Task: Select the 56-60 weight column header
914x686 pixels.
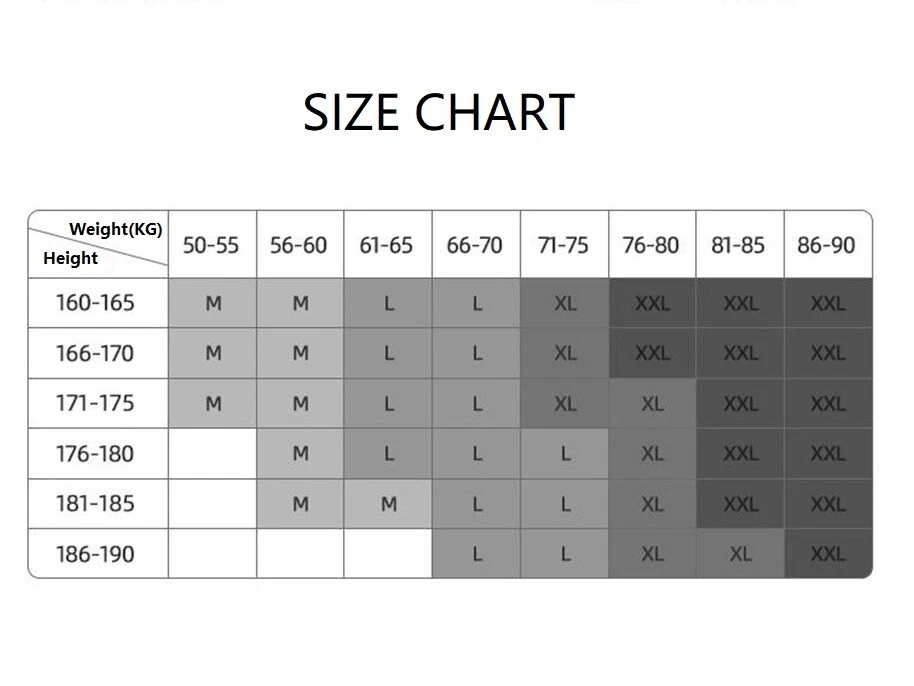Action: [299, 245]
